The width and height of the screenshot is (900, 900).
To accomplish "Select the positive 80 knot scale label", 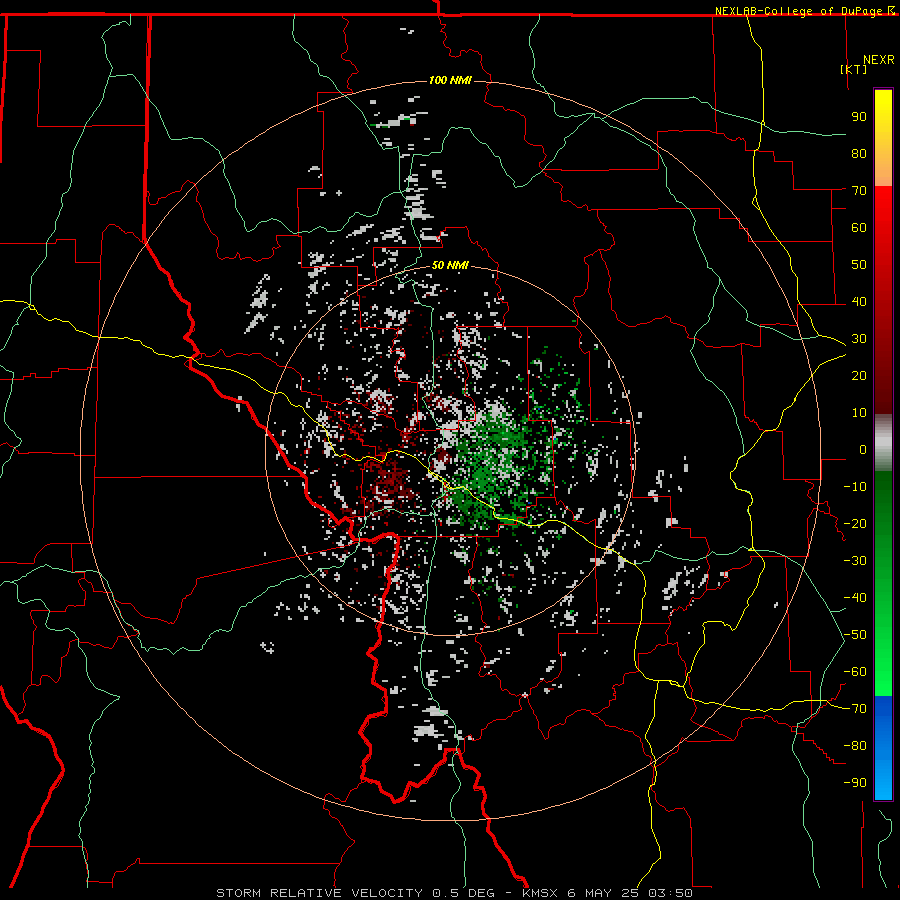I will pyautogui.click(x=859, y=153).
